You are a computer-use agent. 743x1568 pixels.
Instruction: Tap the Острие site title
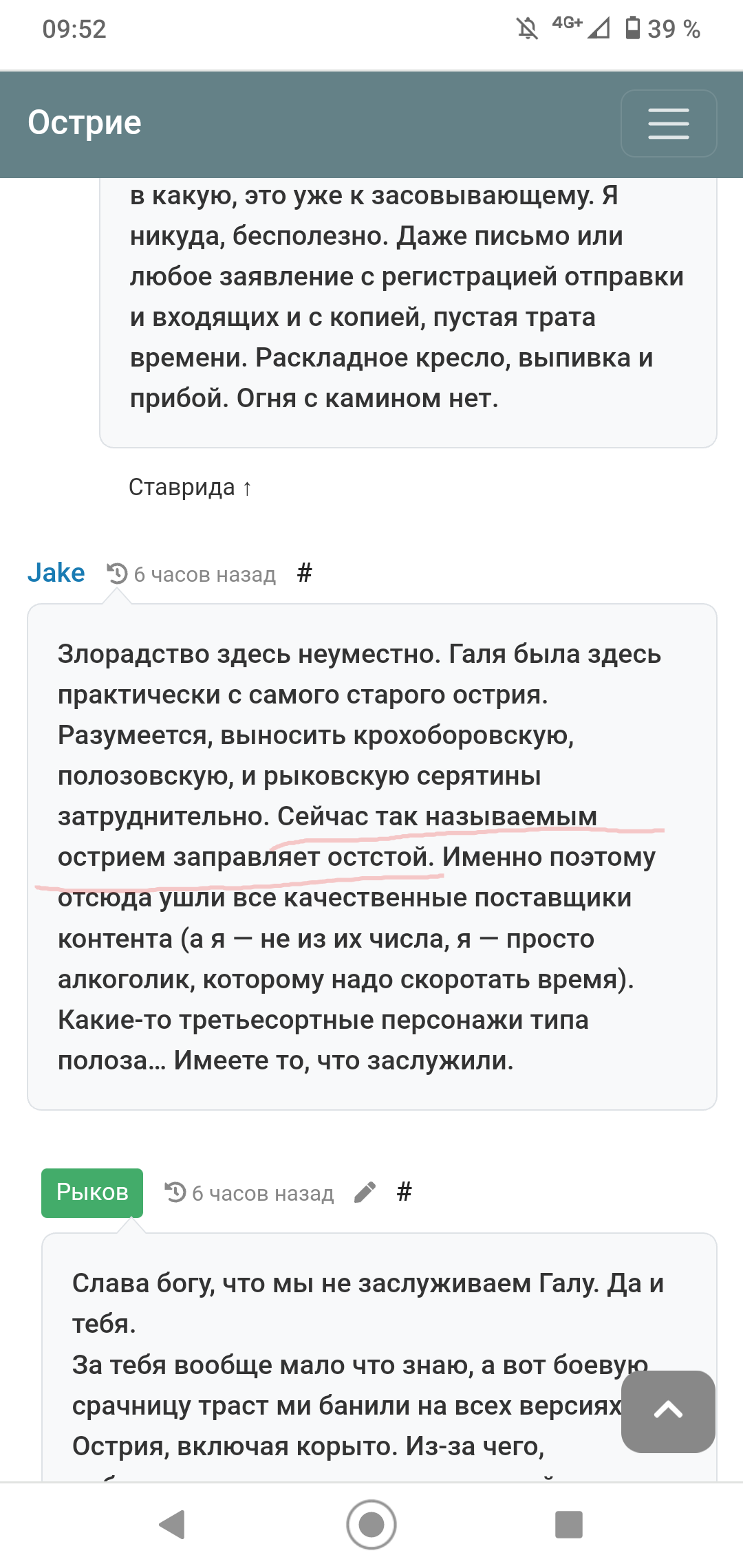[85, 123]
